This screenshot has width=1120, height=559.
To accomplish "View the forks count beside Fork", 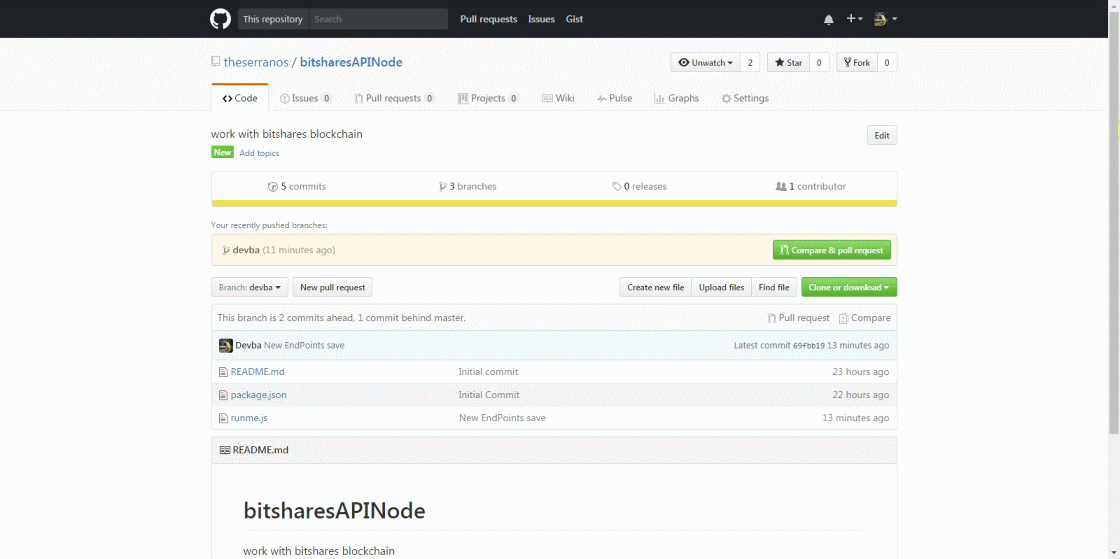I will [x=886, y=63].
